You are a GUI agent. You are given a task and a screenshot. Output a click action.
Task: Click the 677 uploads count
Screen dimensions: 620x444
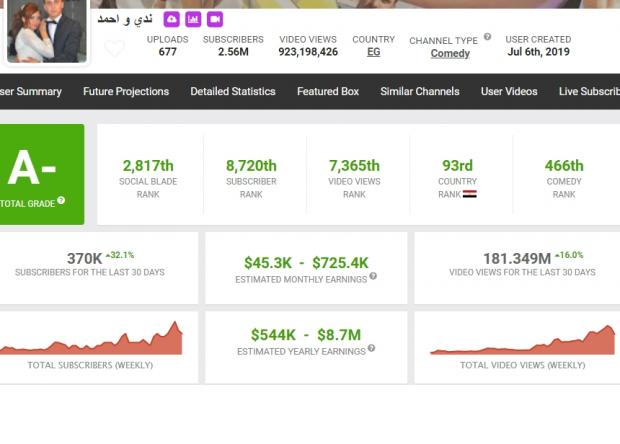tap(168, 52)
